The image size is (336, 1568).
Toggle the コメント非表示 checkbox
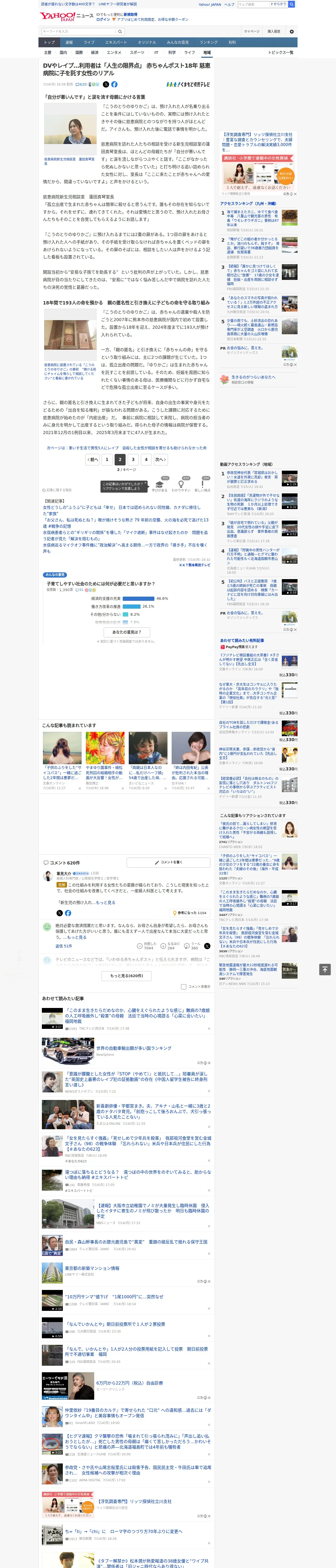[x=183, y=987]
